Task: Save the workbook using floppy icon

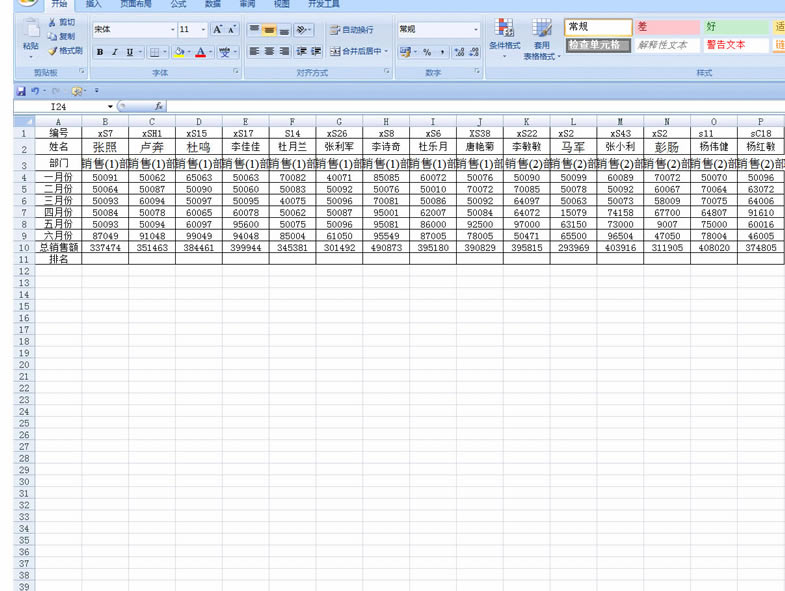Action: pyautogui.click(x=21, y=91)
